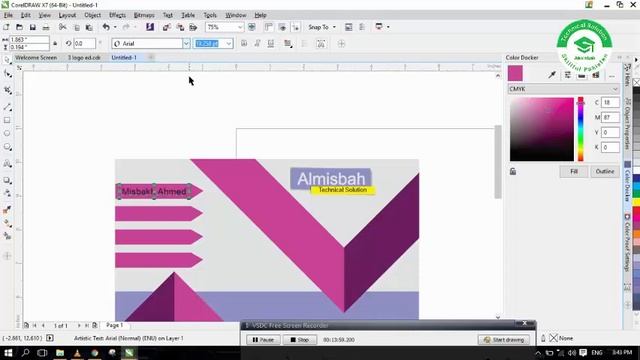Paste using the clipboard icon

pos(89,27)
